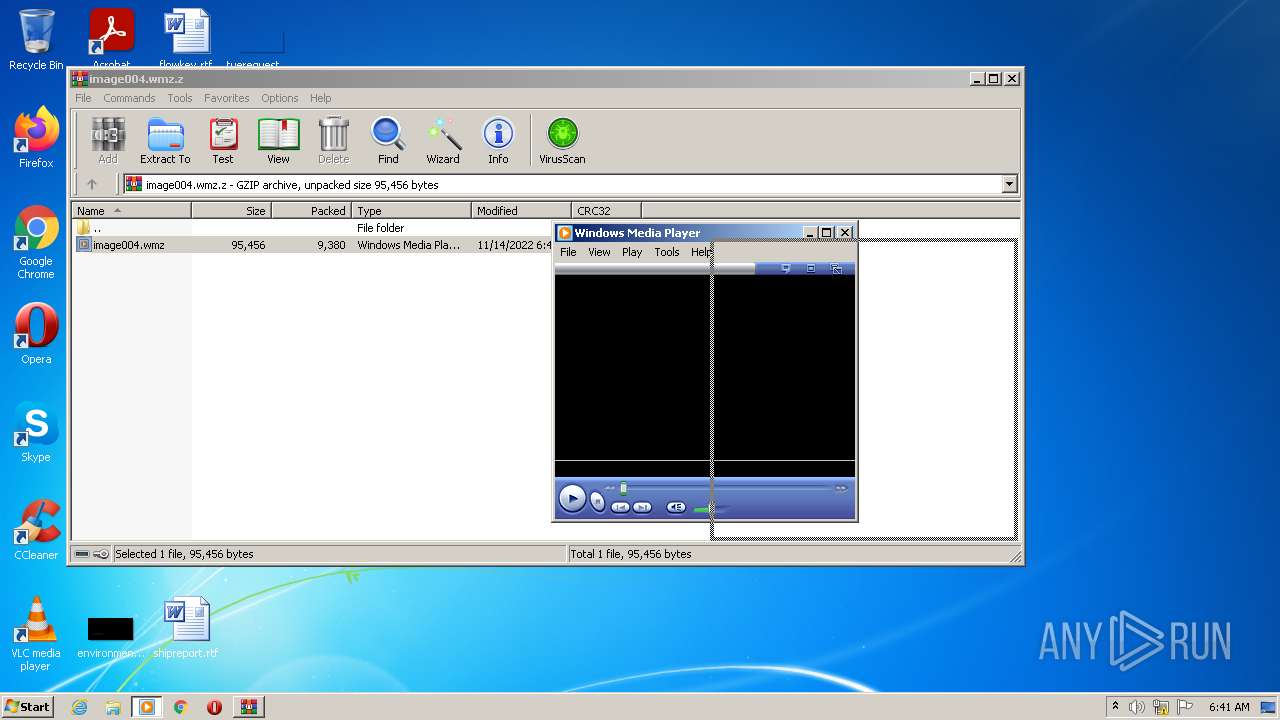
Task: Open the WinRAR File menu
Action: [x=83, y=98]
